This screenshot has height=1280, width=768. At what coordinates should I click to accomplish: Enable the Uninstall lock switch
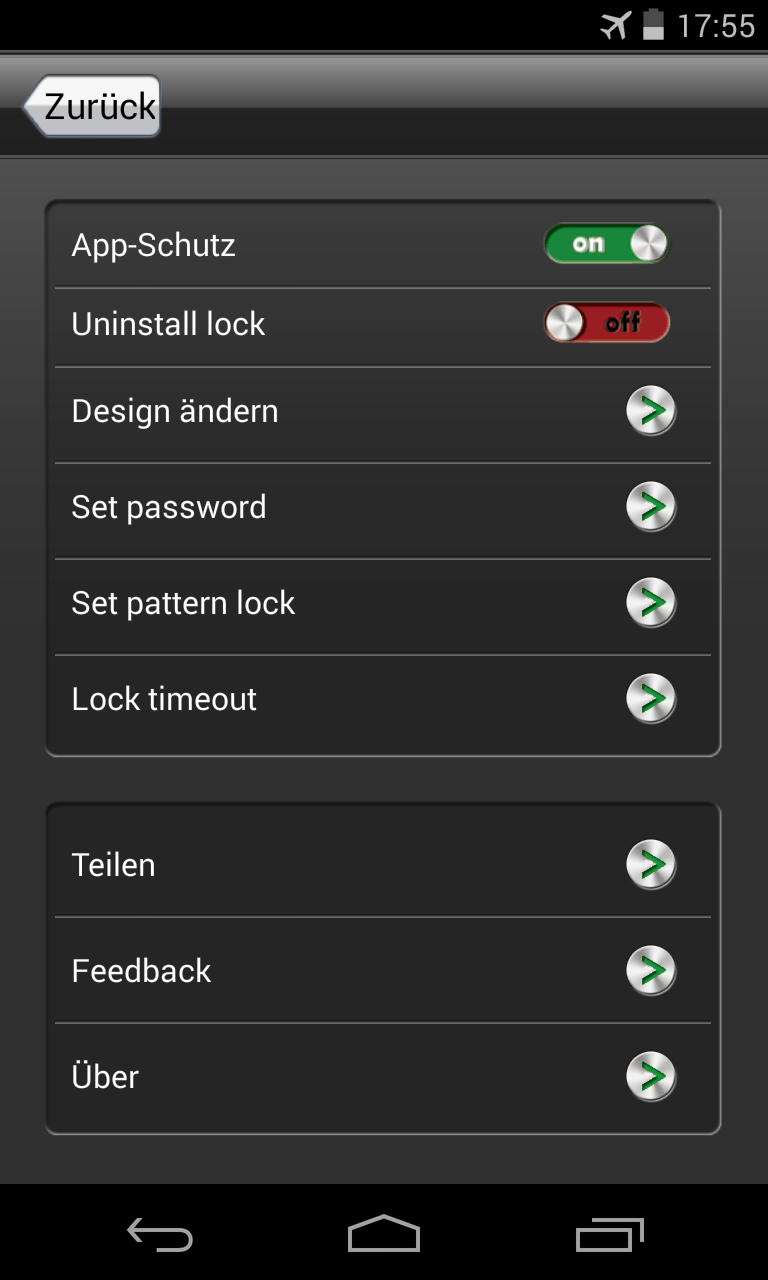pos(606,323)
